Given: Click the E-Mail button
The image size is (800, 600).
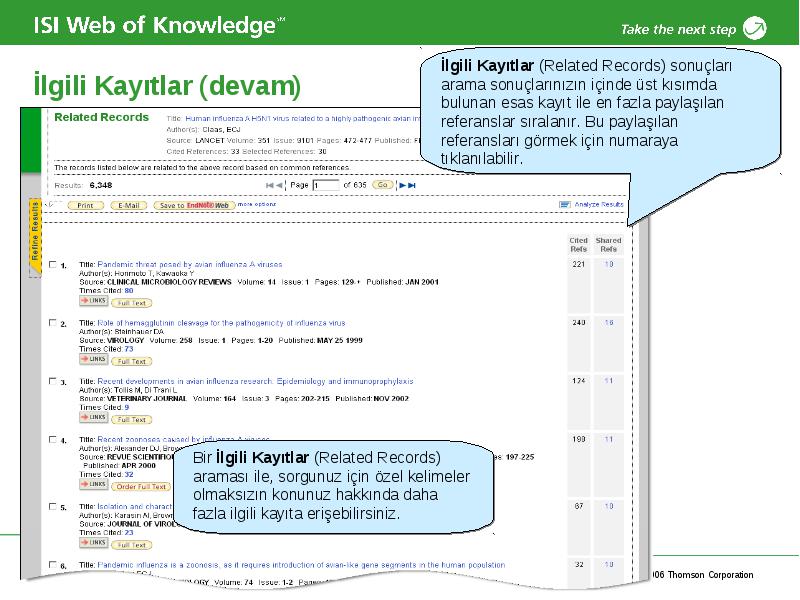Looking at the screenshot, I should (x=129, y=206).
